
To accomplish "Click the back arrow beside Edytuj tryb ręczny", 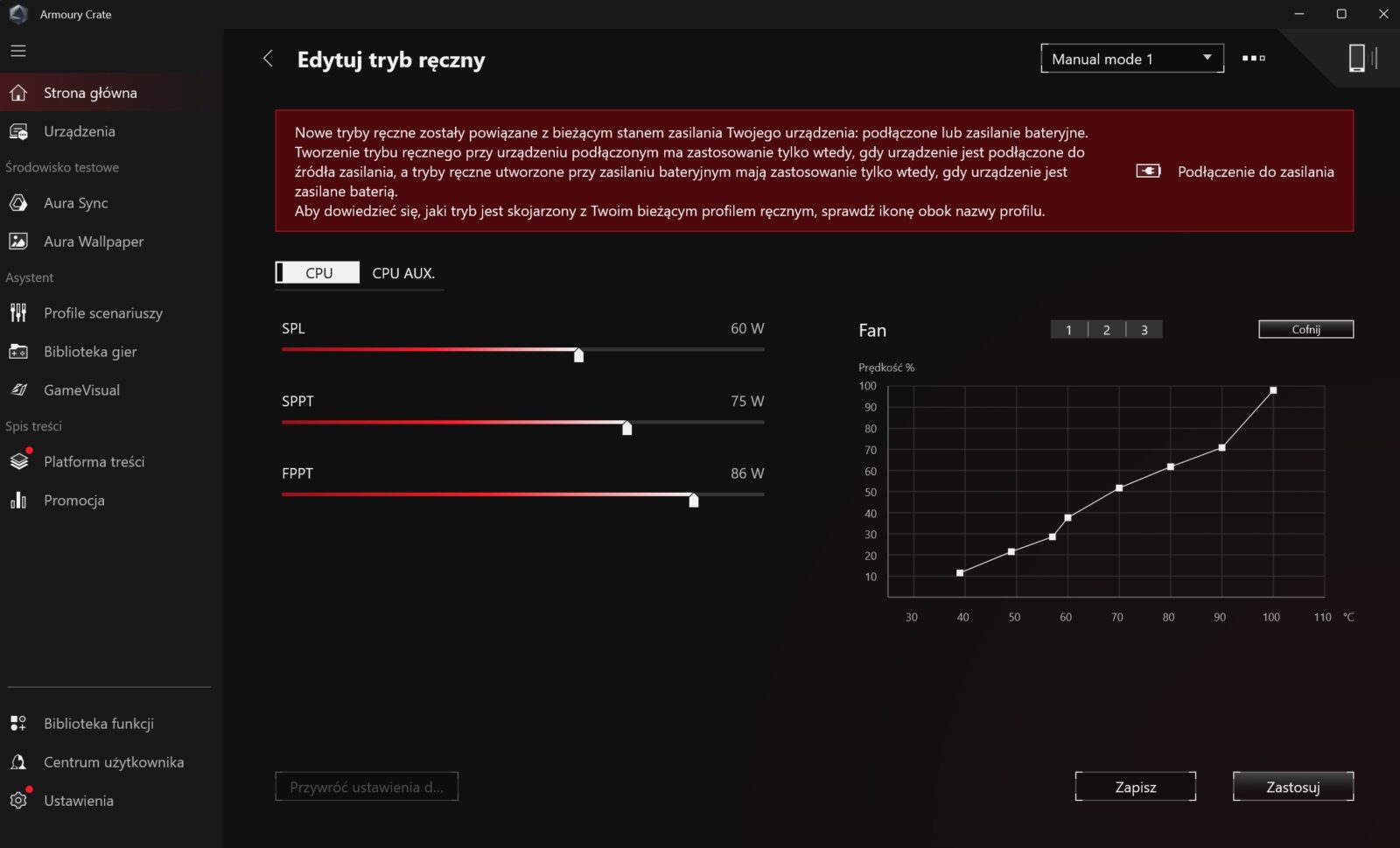I will click(x=268, y=59).
